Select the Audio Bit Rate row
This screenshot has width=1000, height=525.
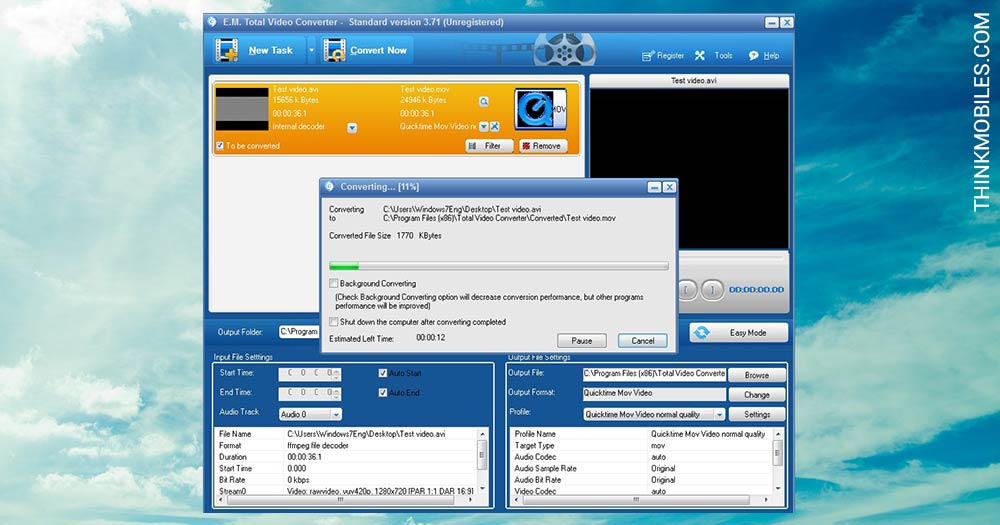point(641,480)
